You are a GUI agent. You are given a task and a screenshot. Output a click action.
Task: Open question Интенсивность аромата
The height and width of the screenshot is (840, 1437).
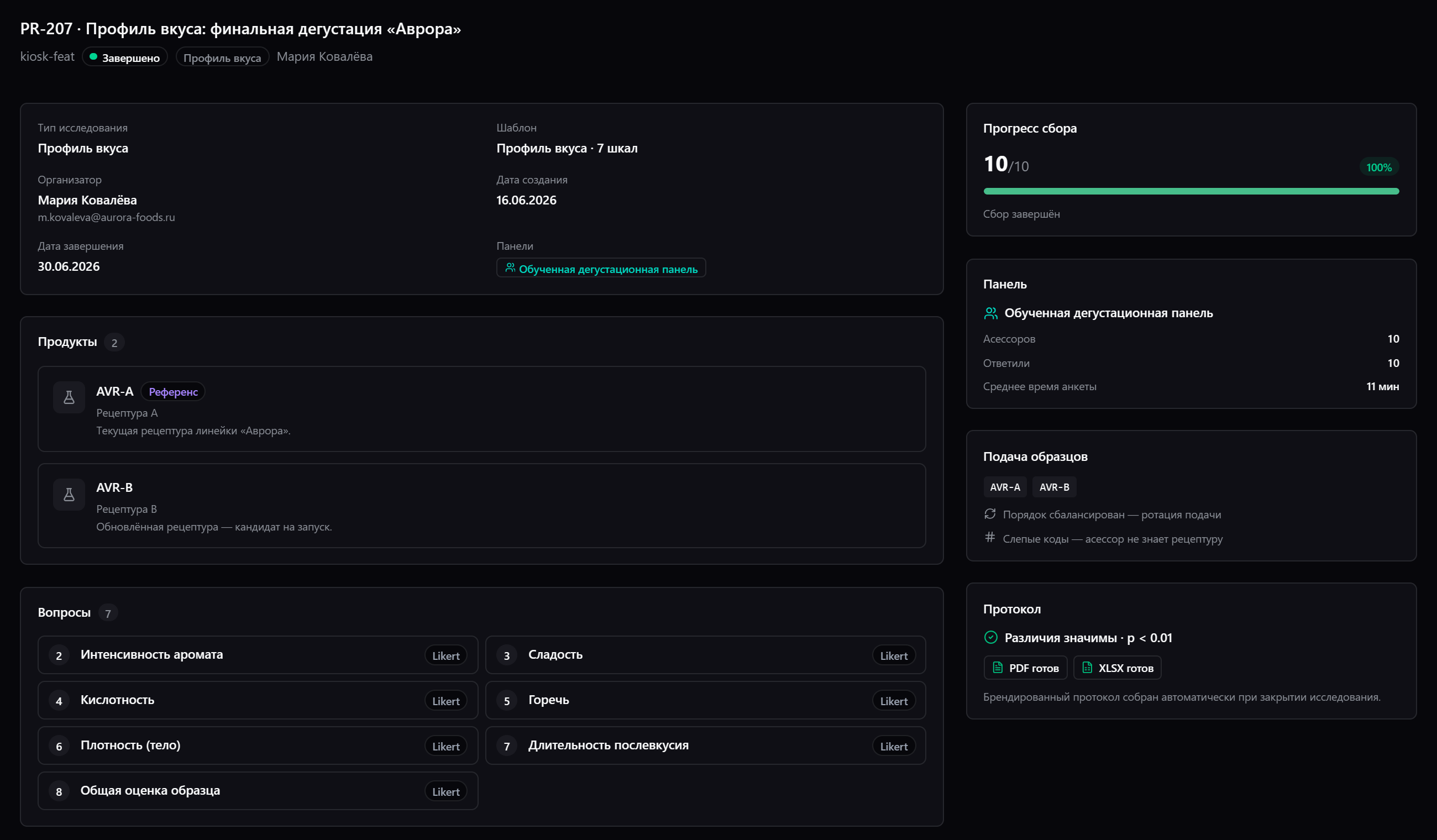point(258,655)
